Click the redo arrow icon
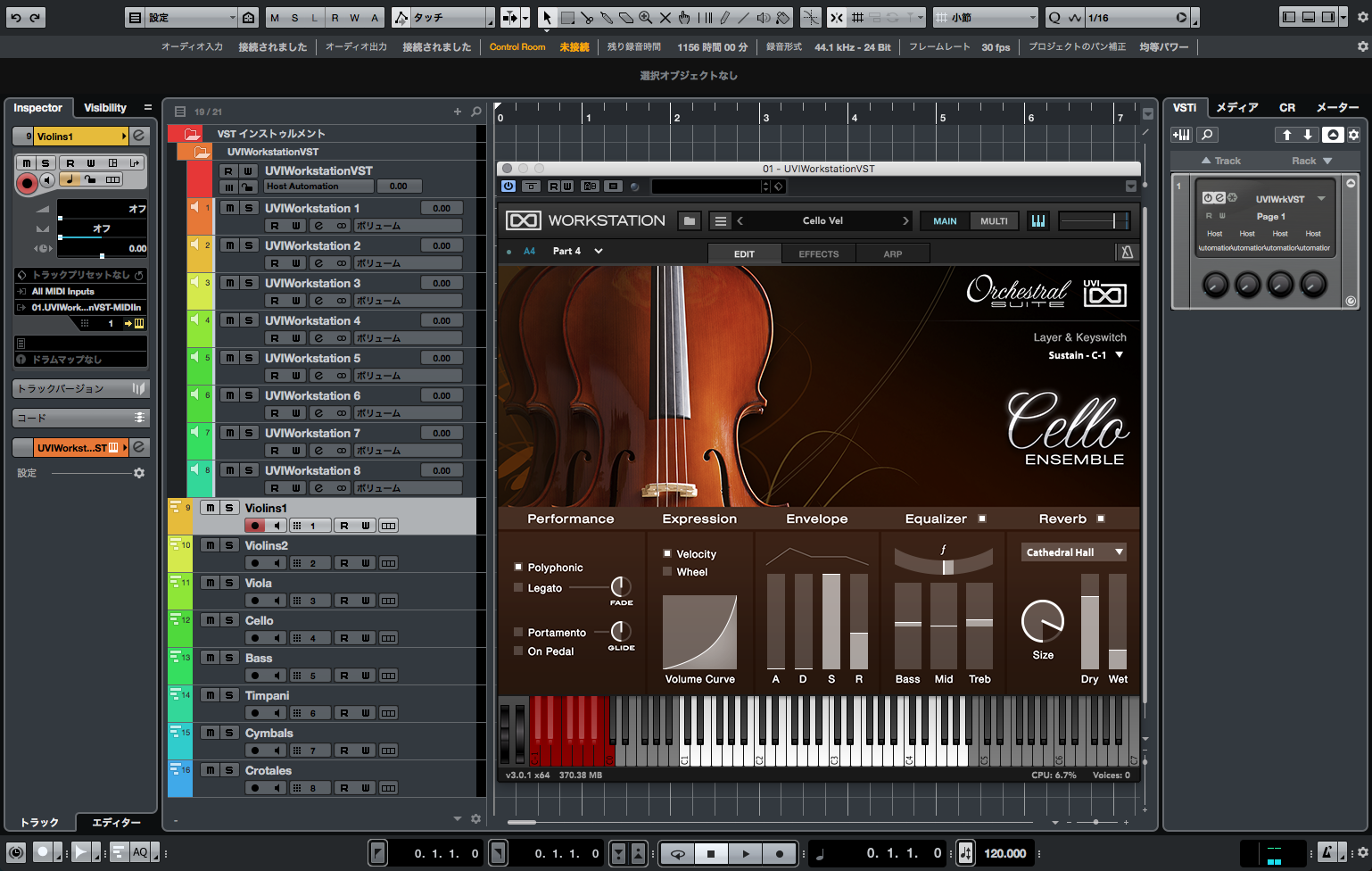The image size is (1372, 871). click(x=35, y=18)
